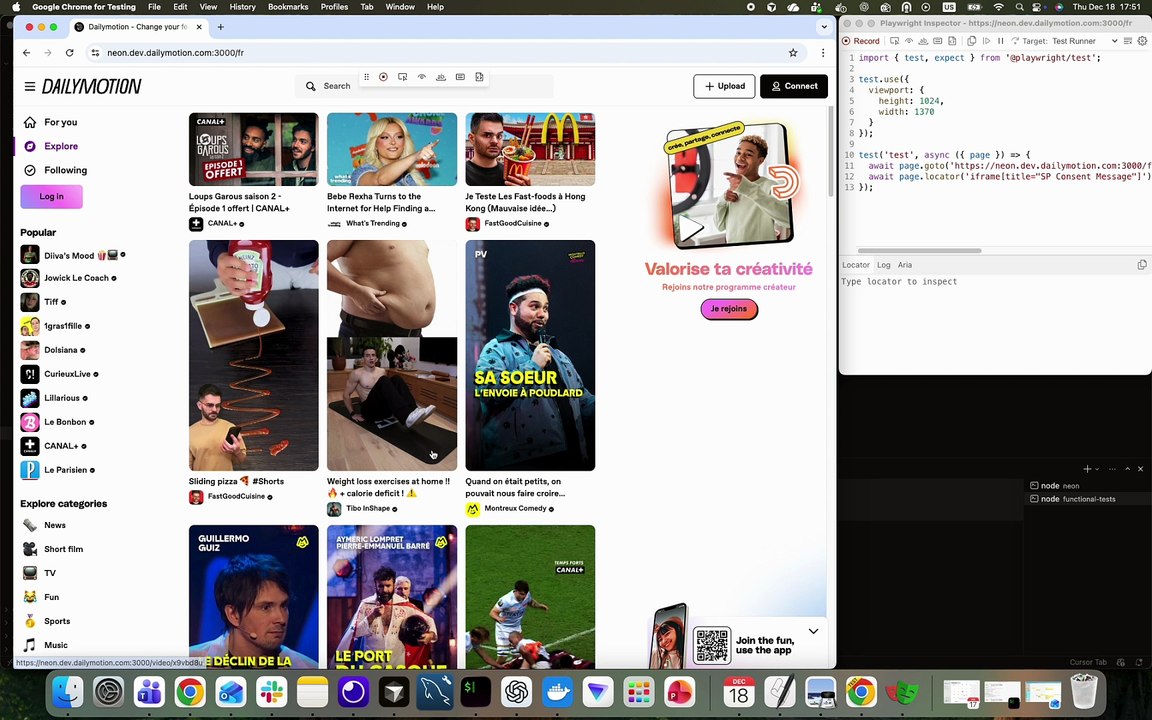Click Assert visibility eye icon in Inspector toolbar

point(909,41)
